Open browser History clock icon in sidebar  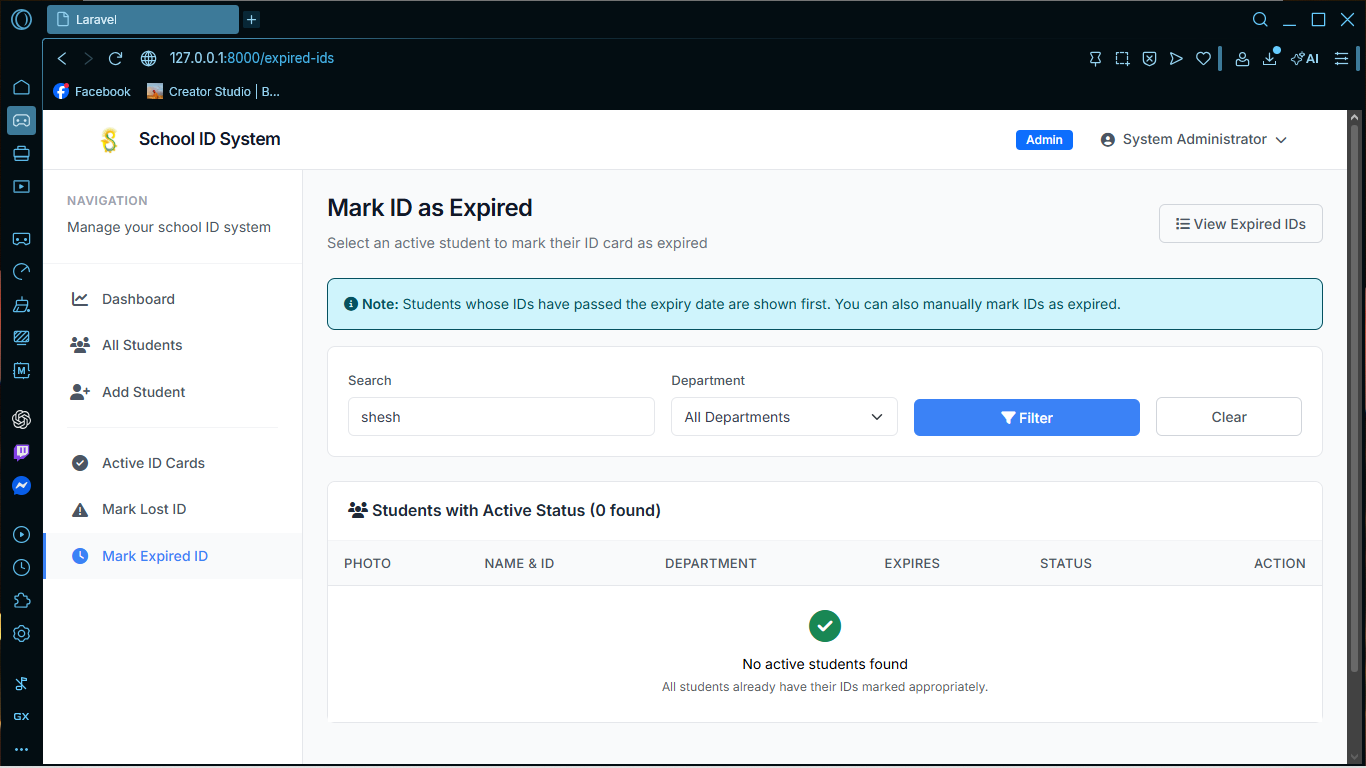[21, 567]
